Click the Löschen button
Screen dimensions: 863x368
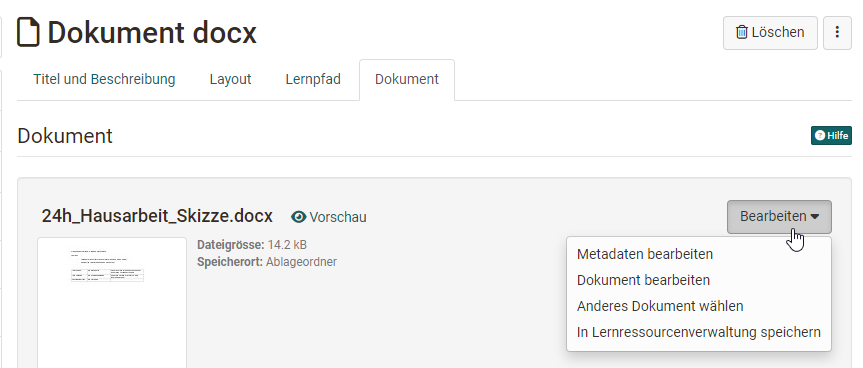click(x=770, y=32)
